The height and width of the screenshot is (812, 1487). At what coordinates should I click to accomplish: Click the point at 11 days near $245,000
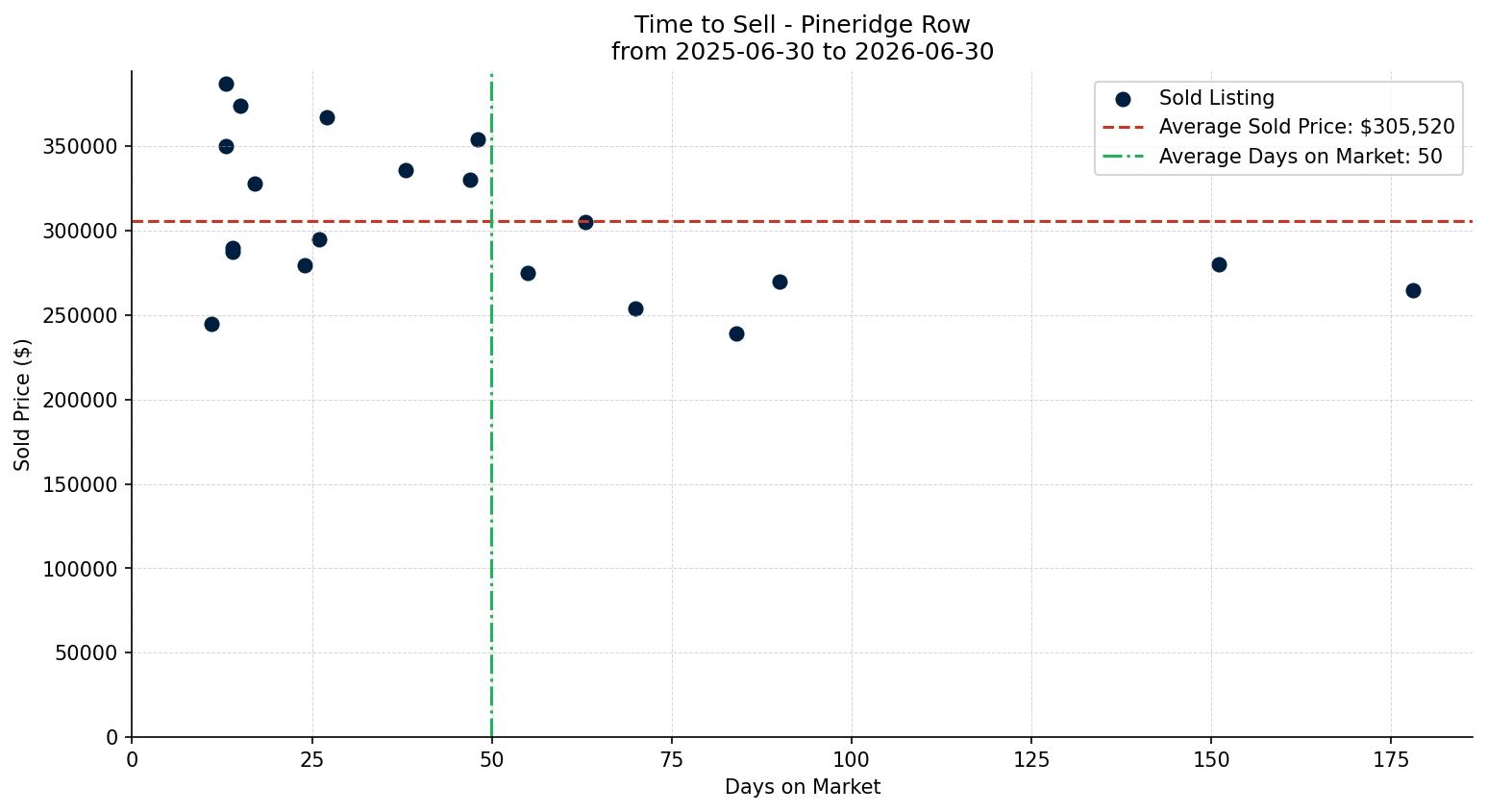(x=211, y=324)
